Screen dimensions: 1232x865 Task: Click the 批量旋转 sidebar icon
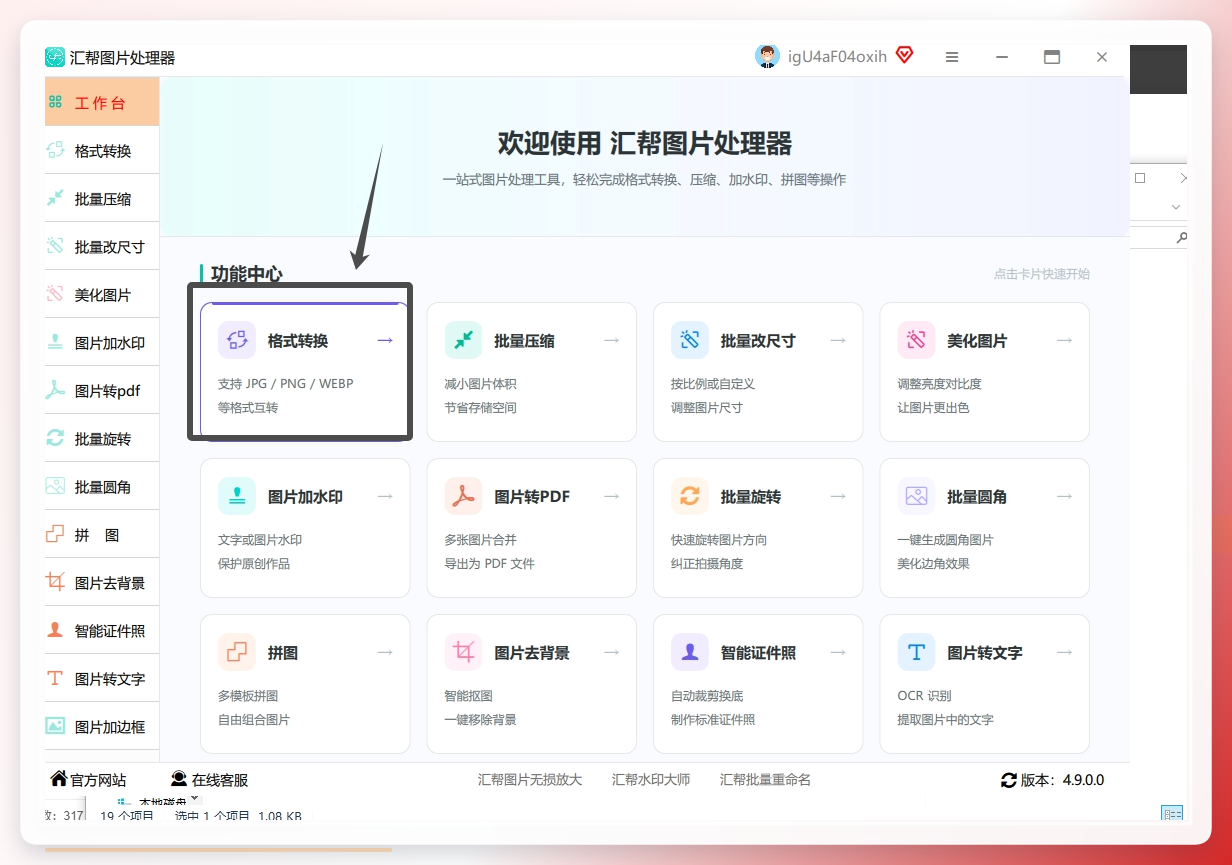pos(55,438)
